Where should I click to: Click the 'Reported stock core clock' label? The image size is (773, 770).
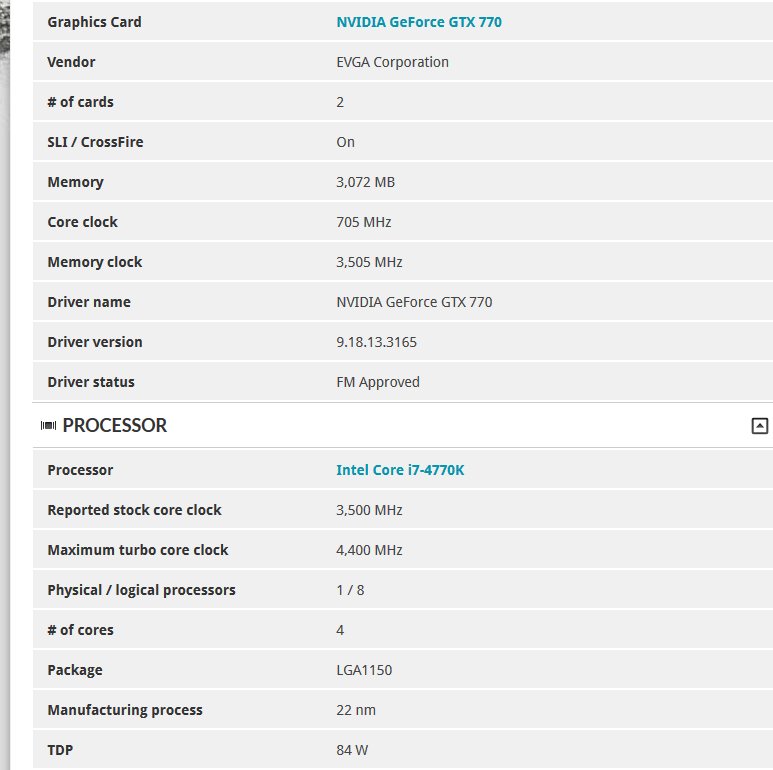pos(134,510)
